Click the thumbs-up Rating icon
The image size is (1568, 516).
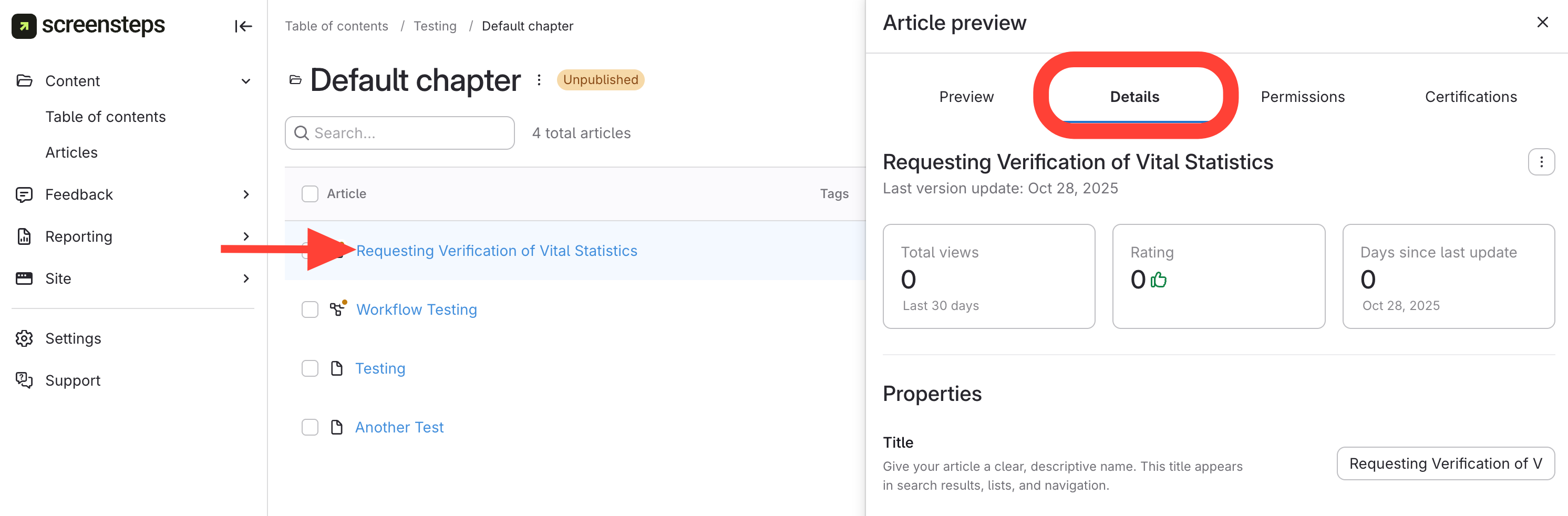click(1158, 280)
